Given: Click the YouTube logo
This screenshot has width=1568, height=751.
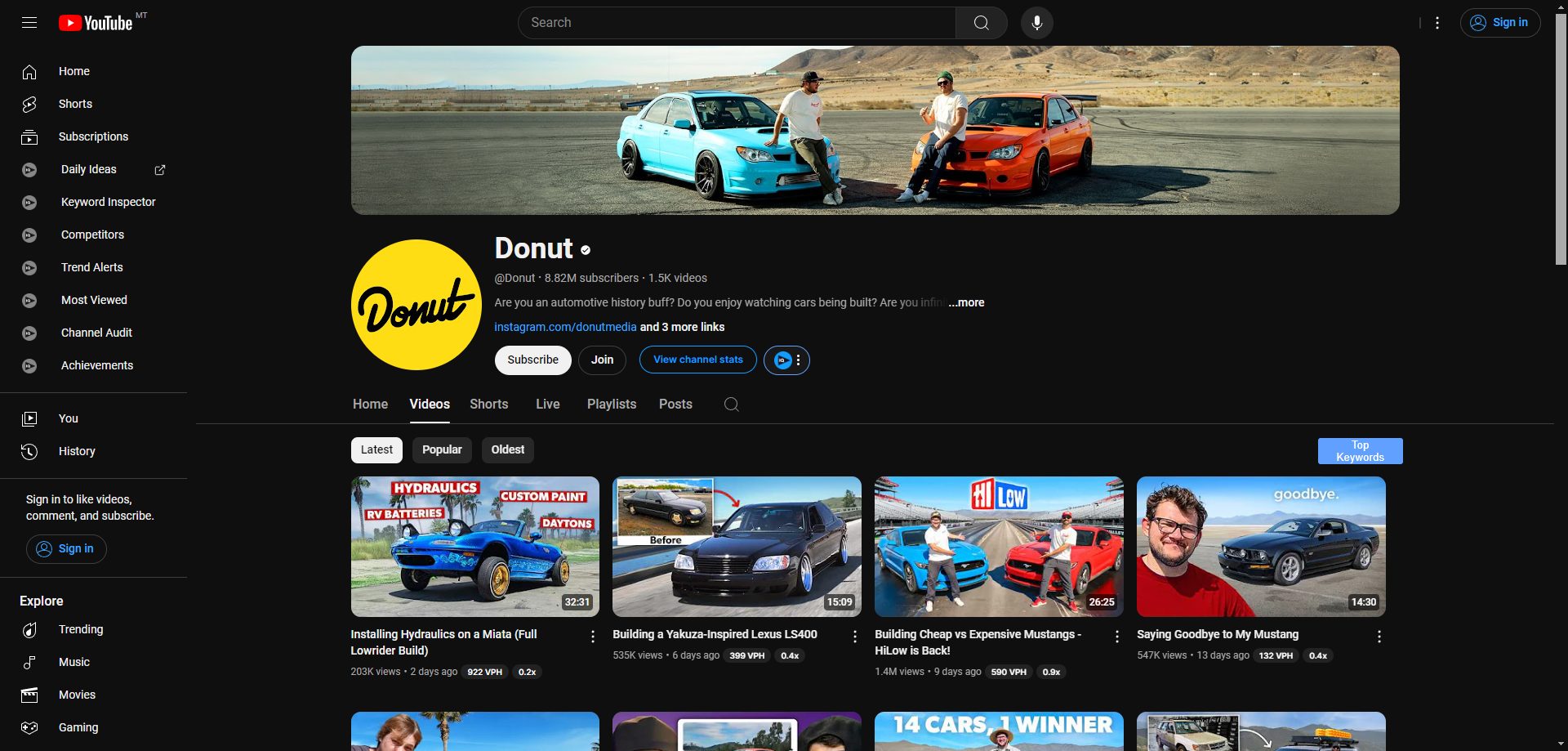Looking at the screenshot, I should click(x=96, y=23).
